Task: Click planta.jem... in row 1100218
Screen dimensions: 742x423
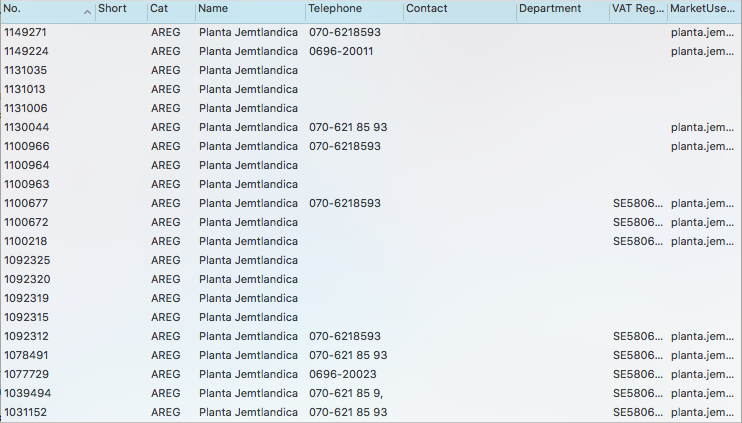Action: click(x=702, y=241)
